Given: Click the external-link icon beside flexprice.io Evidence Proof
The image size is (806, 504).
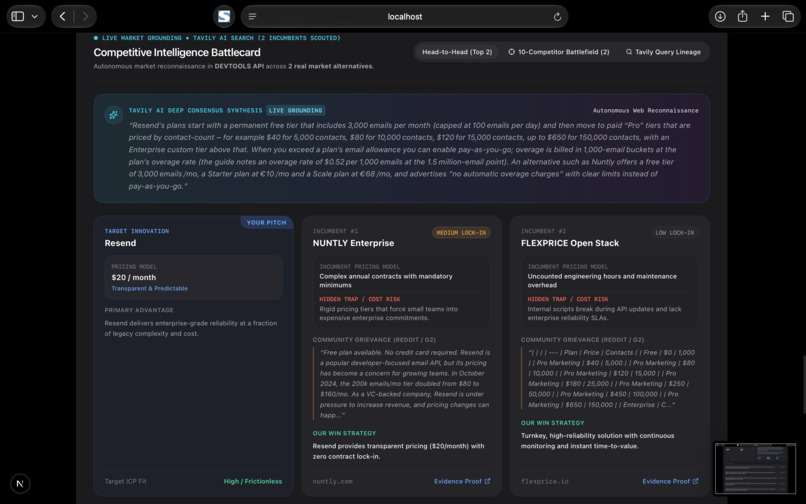Looking at the screenshot, I should coord(695,481).
